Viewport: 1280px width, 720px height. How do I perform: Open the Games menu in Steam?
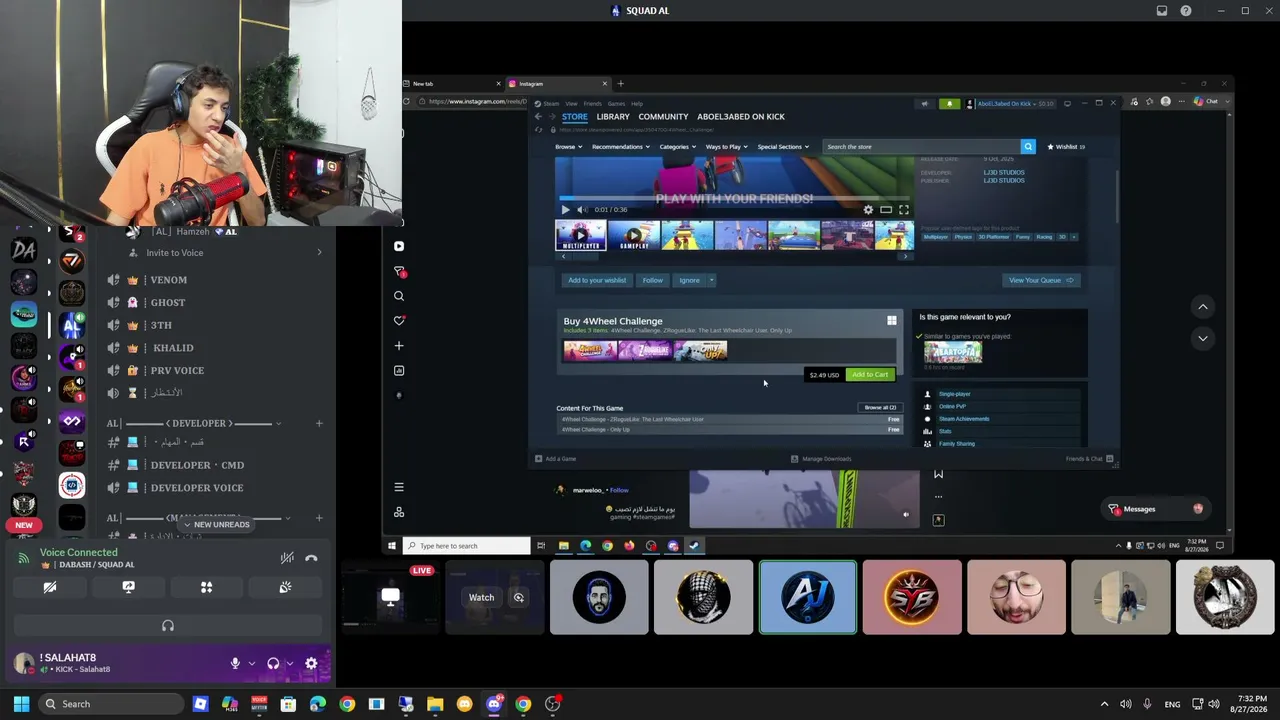click(616, 103)
